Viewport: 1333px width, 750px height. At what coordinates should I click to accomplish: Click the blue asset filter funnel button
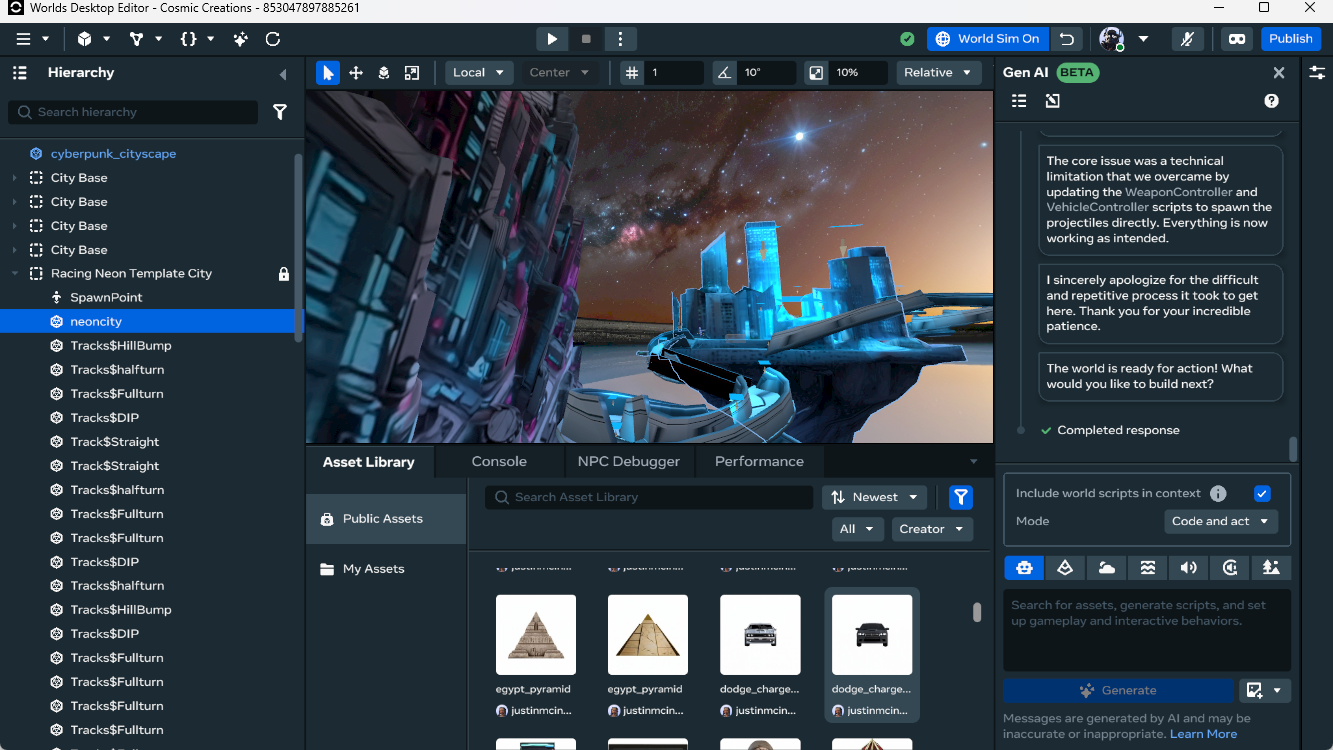(961, 497)
